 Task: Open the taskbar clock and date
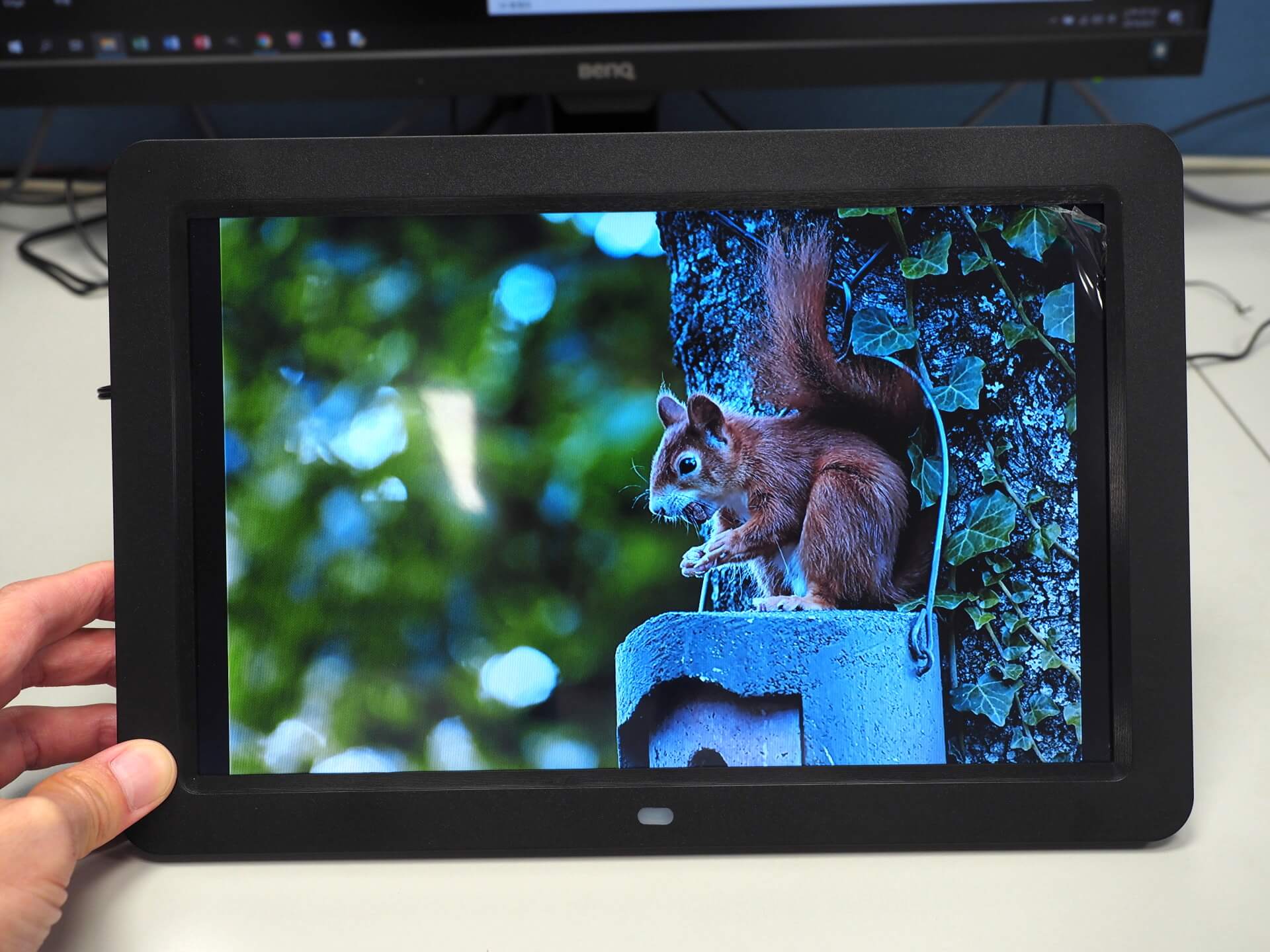click(1140, 17)
